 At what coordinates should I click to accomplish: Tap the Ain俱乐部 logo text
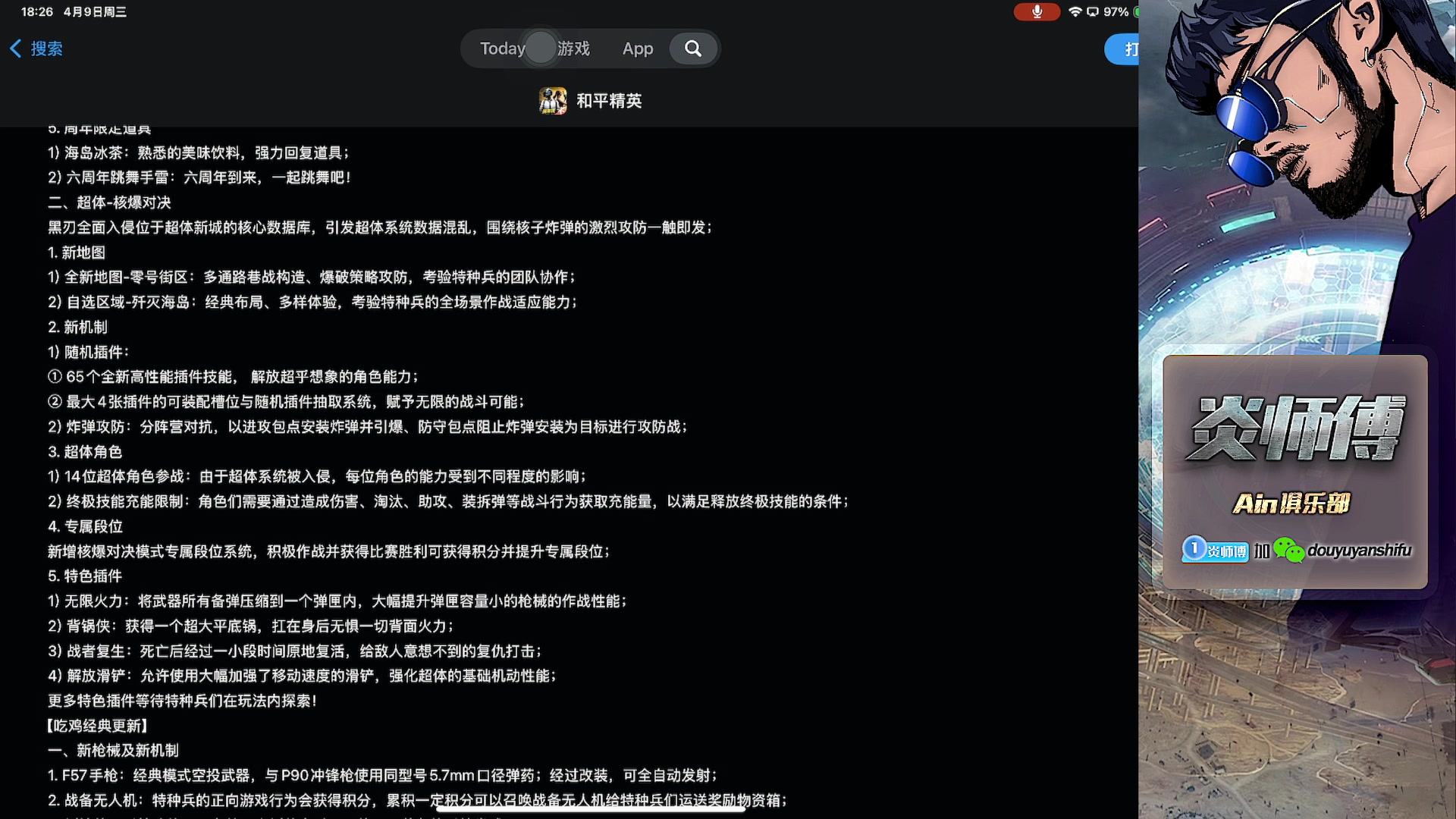point(1291,504)
